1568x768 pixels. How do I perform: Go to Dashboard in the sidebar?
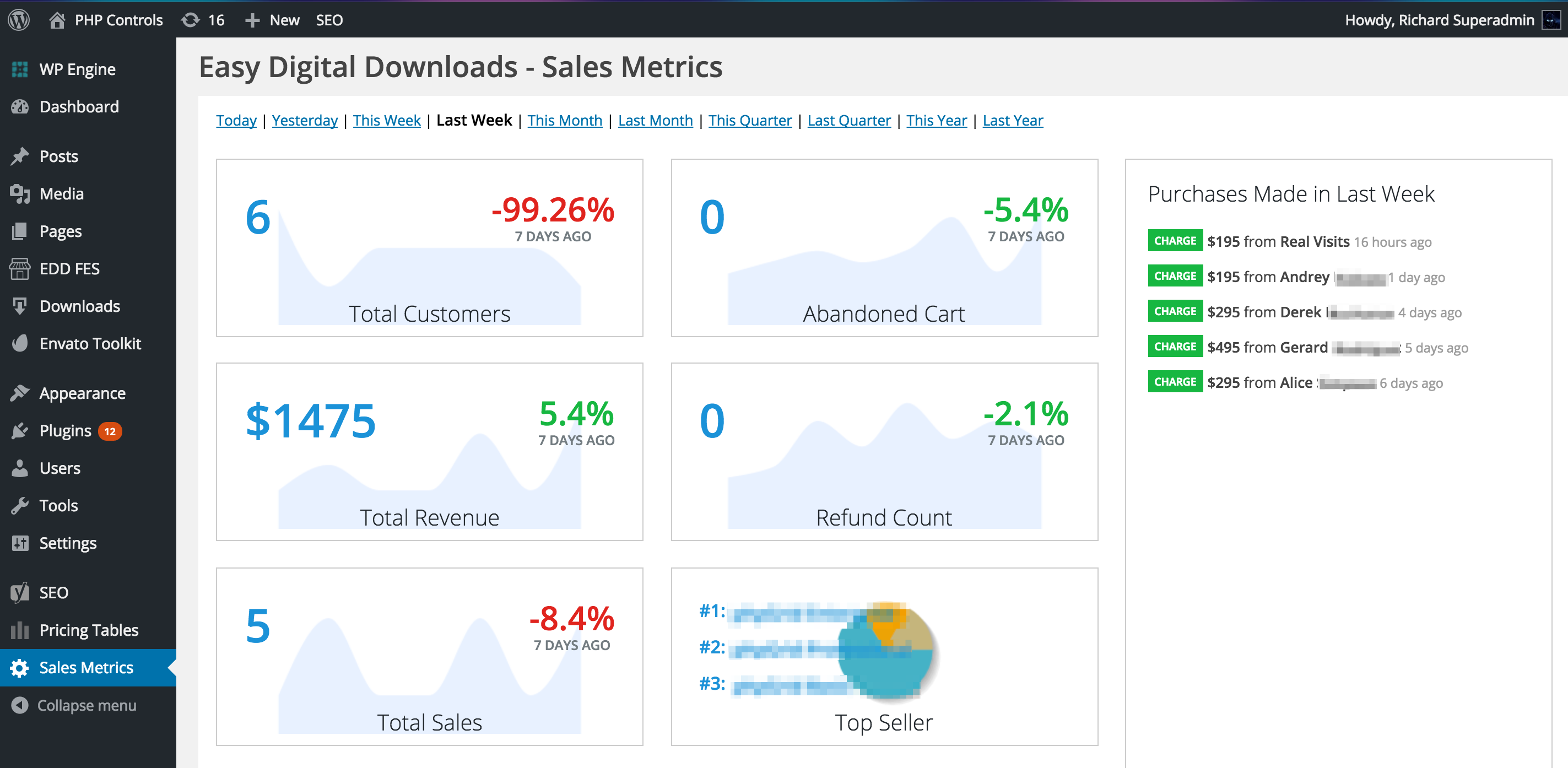[79, 106]
